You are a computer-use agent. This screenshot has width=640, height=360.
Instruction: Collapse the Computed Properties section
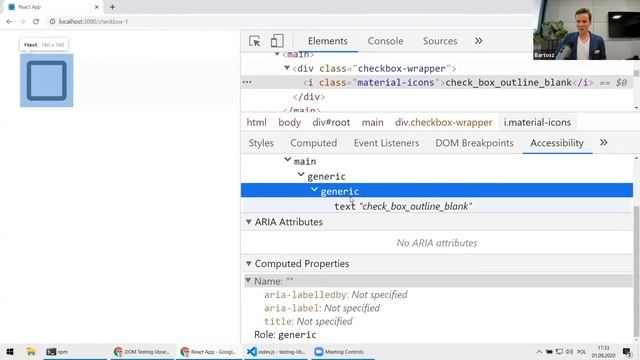pos(249,264)
